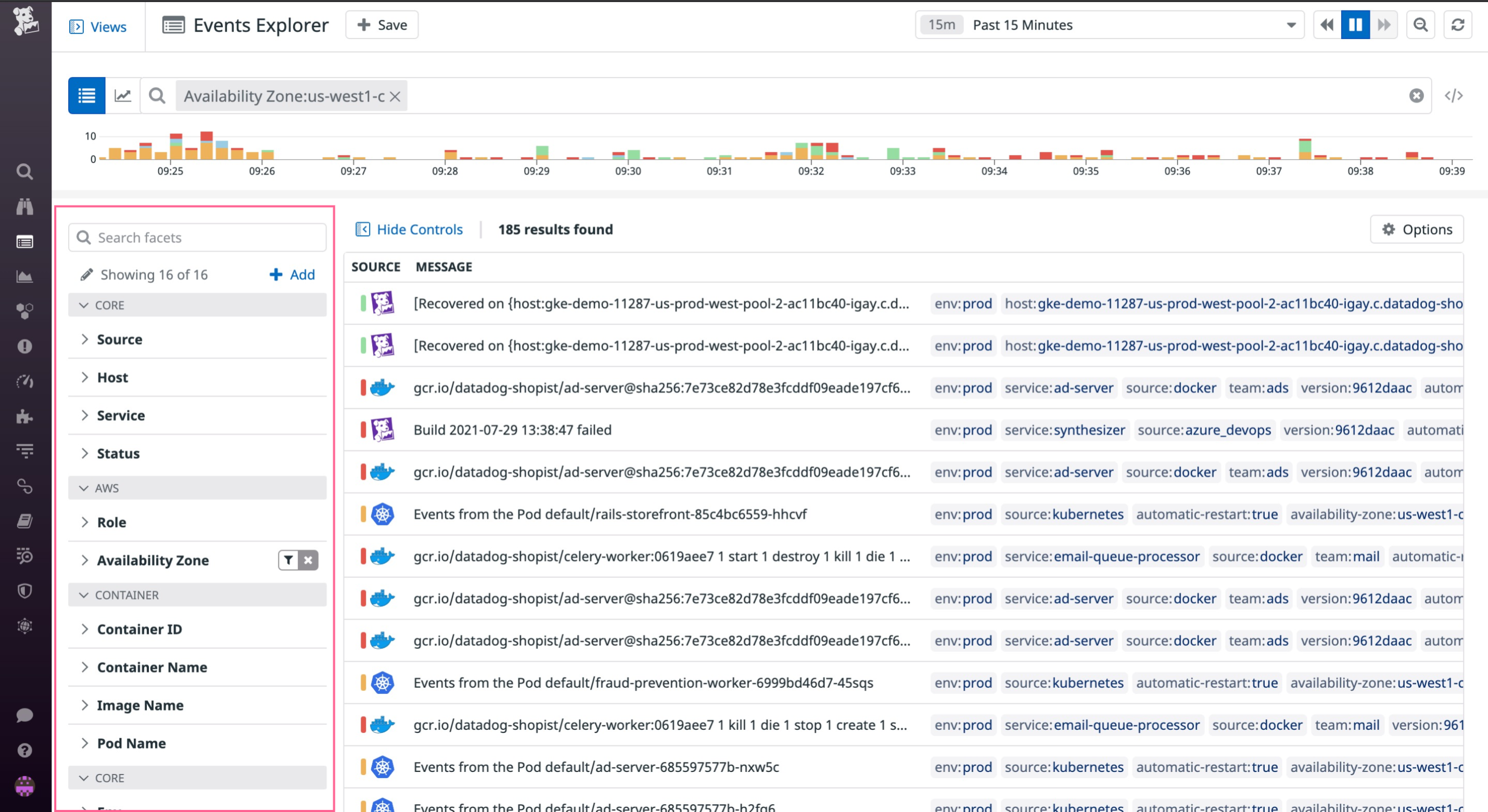The image size is (1488, 812).
Task: Expand the Container Name facet
Action: point(198,667)
